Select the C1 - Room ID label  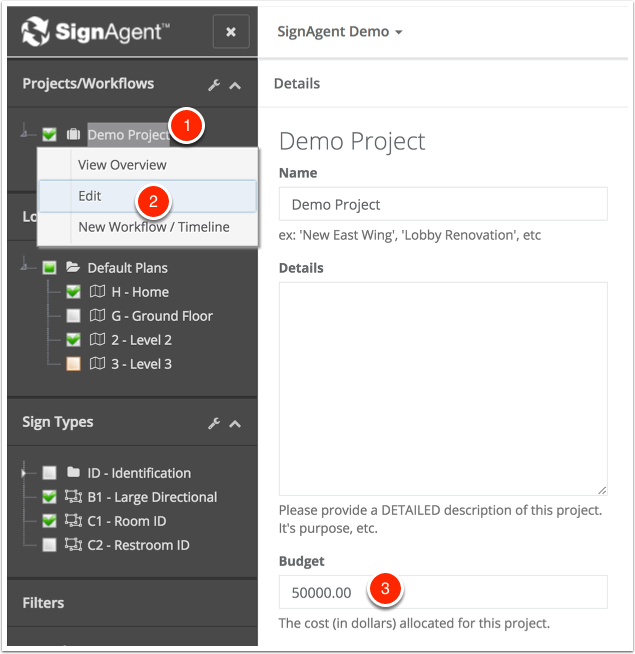click(x=127, y=521)
